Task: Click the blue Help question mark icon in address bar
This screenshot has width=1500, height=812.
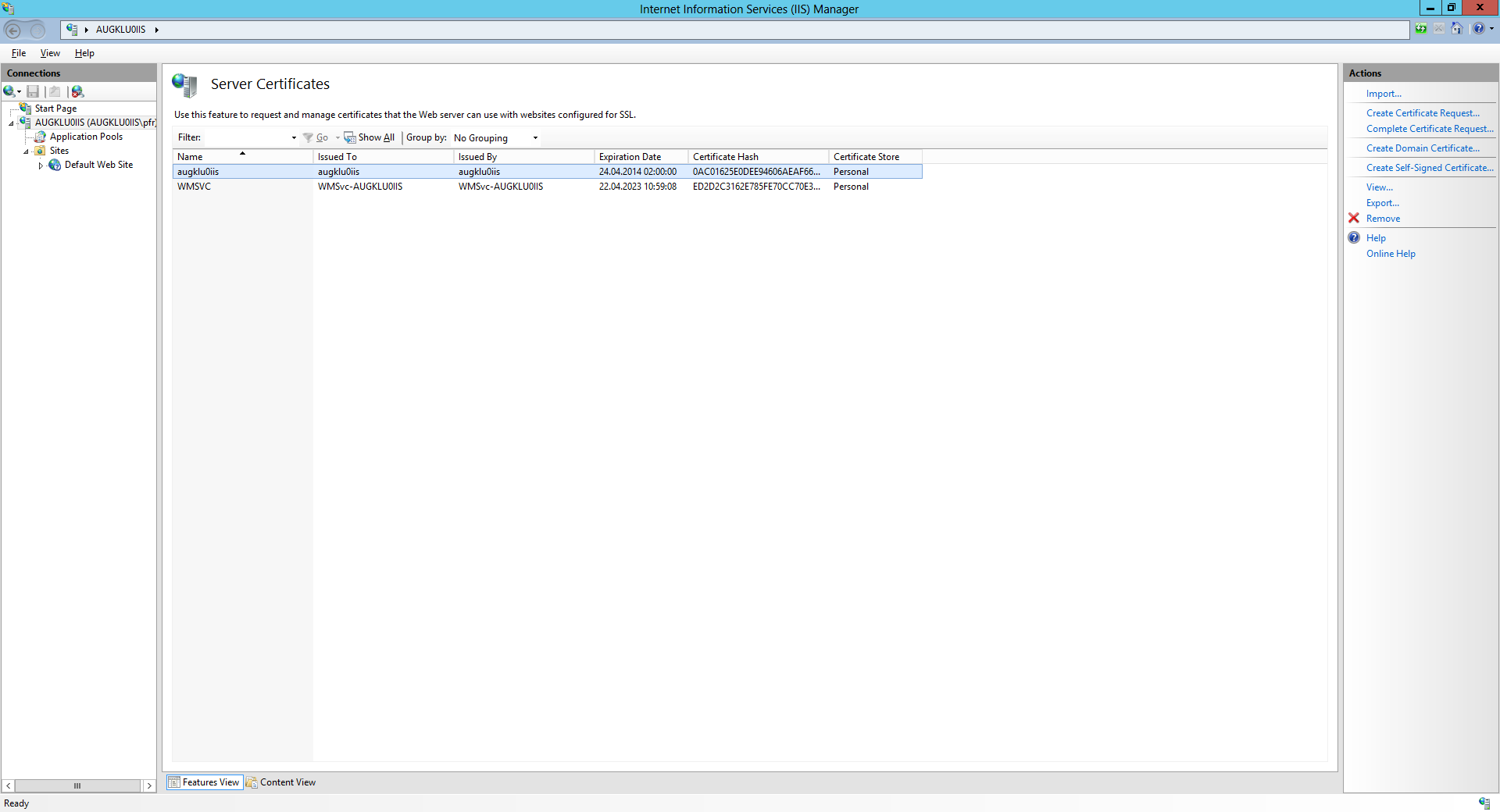Action: pos(1478,29)
